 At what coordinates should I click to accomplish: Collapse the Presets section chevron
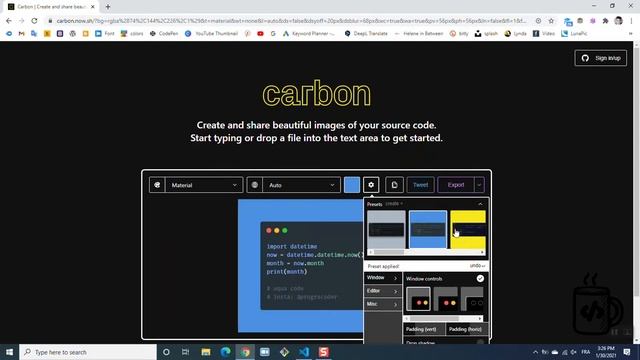(x=480, y=204)
